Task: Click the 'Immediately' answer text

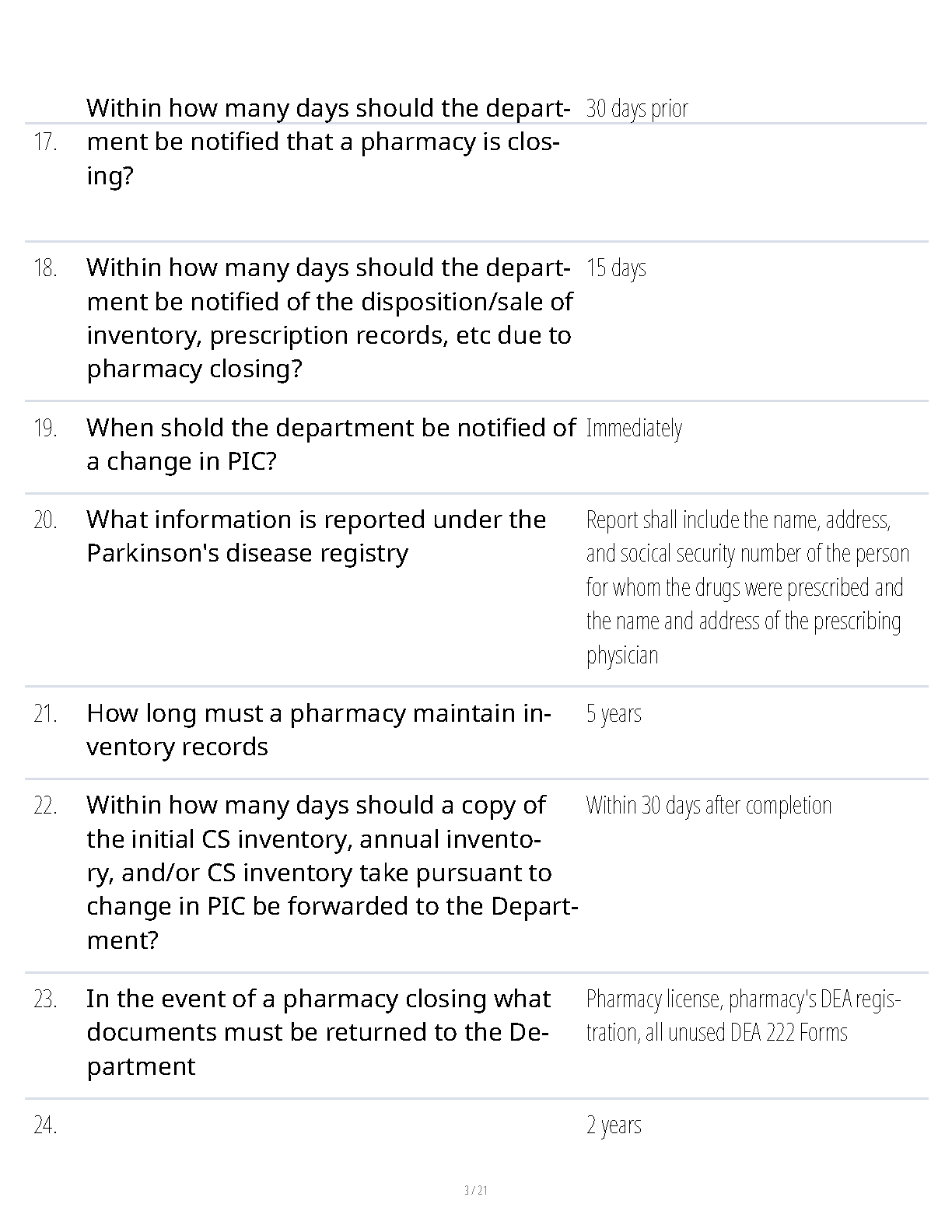Action: click(x=634, y=428)
